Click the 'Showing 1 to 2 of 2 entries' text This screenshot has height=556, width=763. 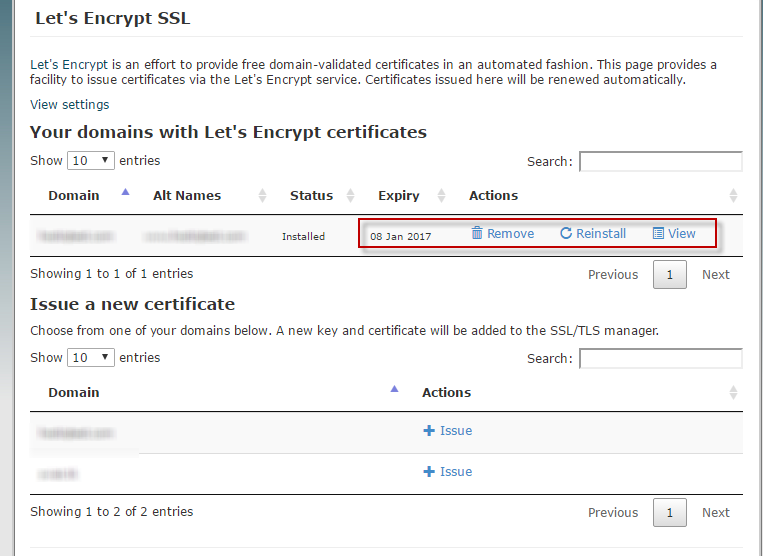click(111, 511)
